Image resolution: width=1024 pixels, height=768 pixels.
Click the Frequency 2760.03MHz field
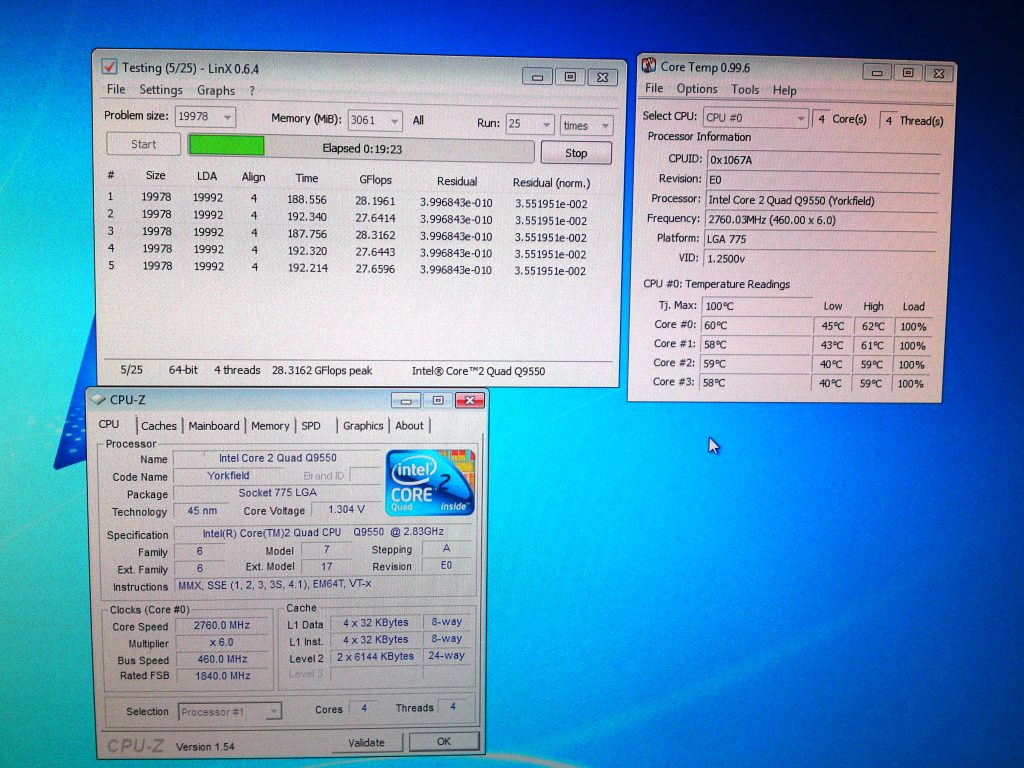tap(822, 220)
